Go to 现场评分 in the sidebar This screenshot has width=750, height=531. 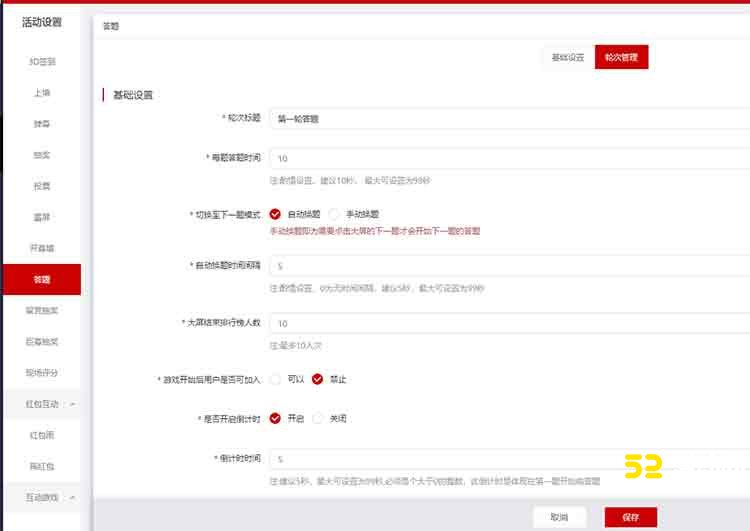42,373
